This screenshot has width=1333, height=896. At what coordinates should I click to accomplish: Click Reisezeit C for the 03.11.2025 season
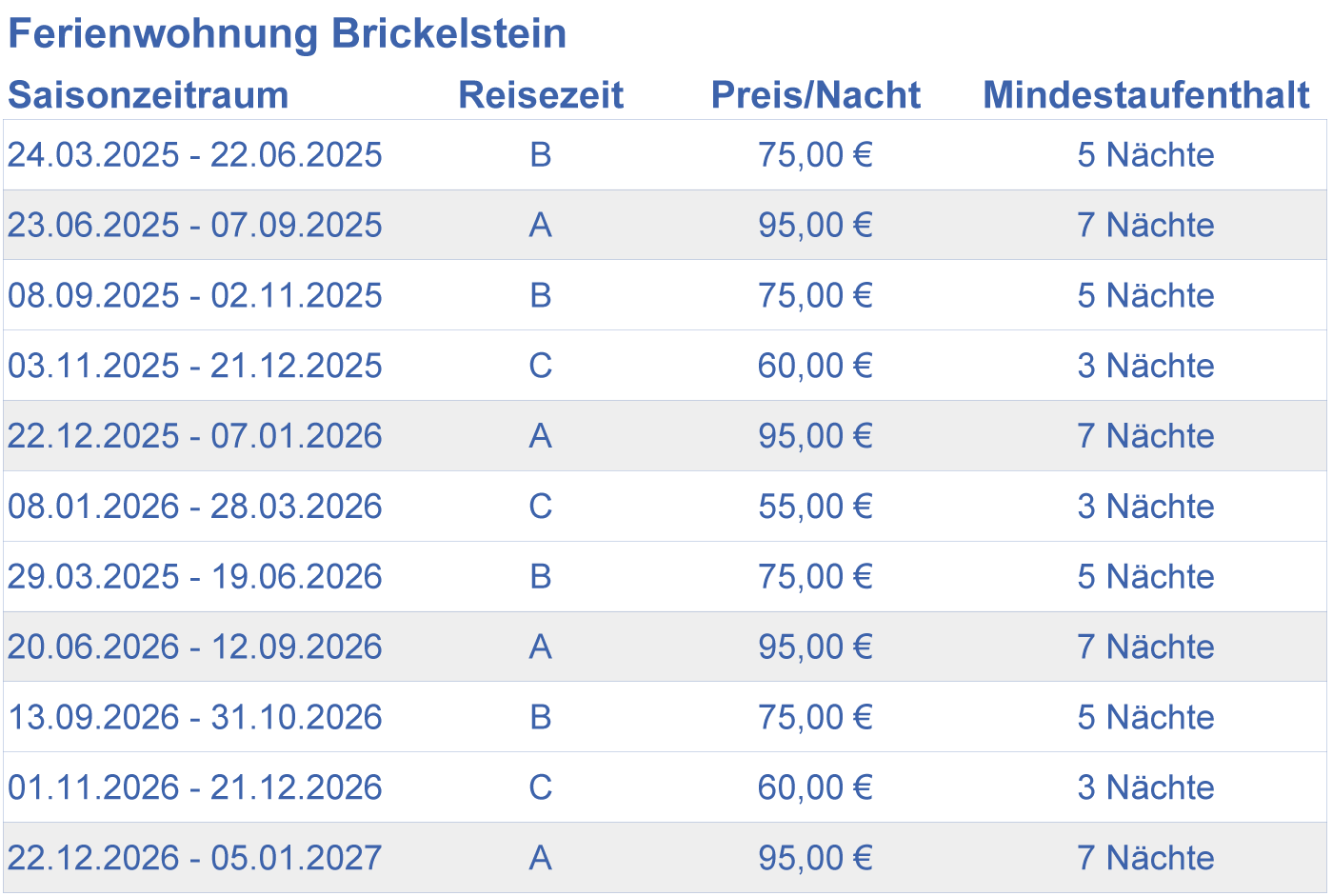click(540, 366)
